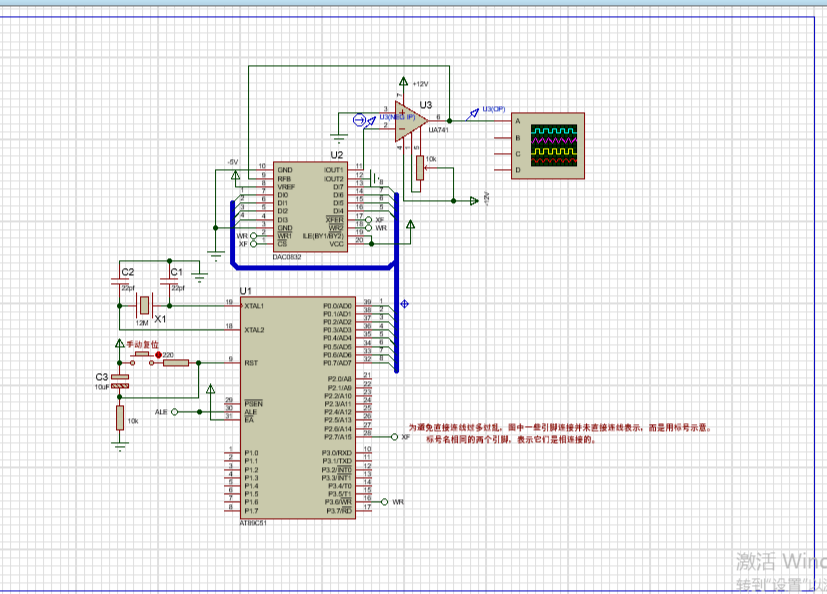
Task: Click the VREF pin label
Action: pos(286,187)
